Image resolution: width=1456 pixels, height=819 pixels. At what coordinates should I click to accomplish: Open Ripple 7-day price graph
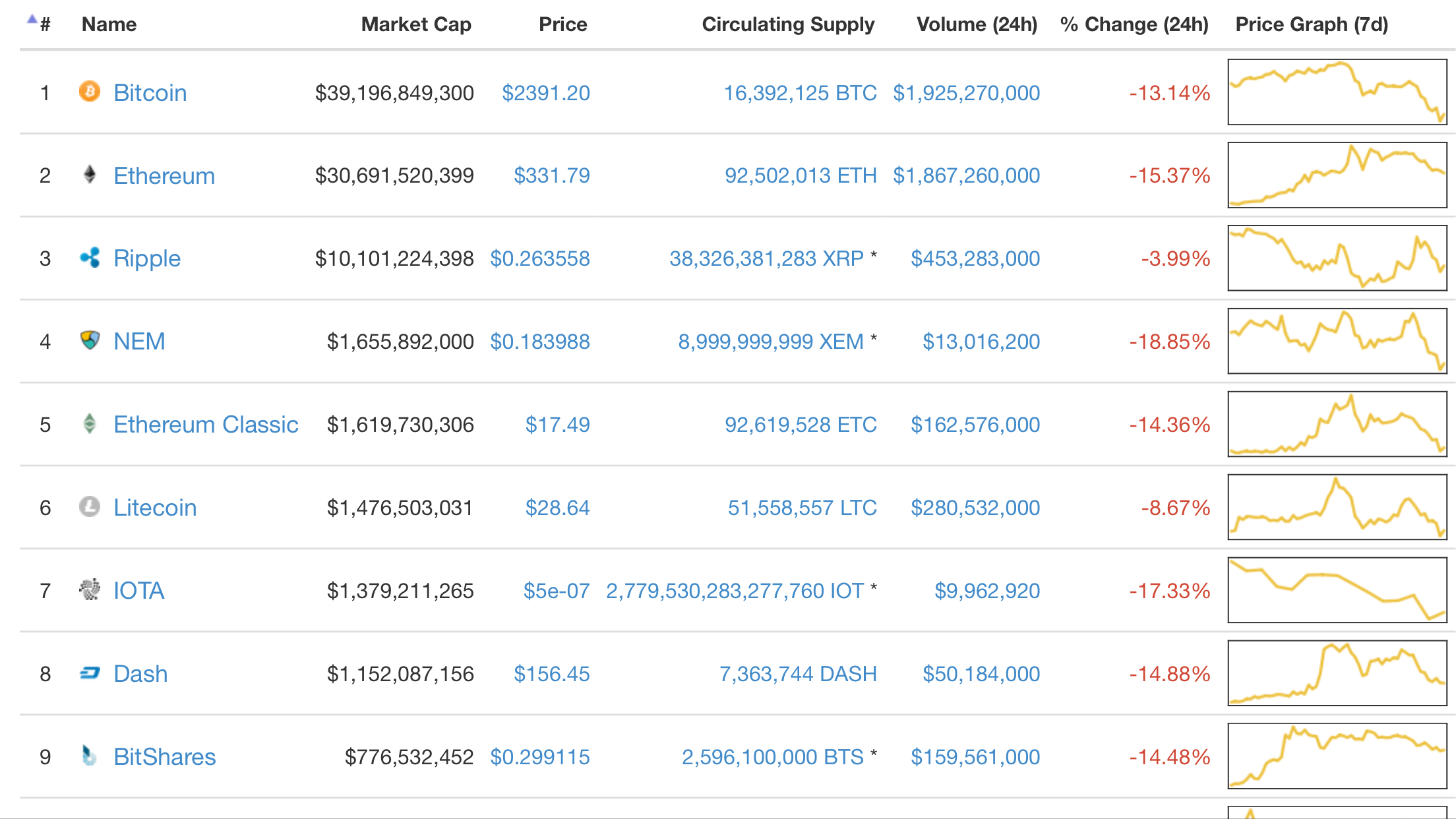[1337, 258]
